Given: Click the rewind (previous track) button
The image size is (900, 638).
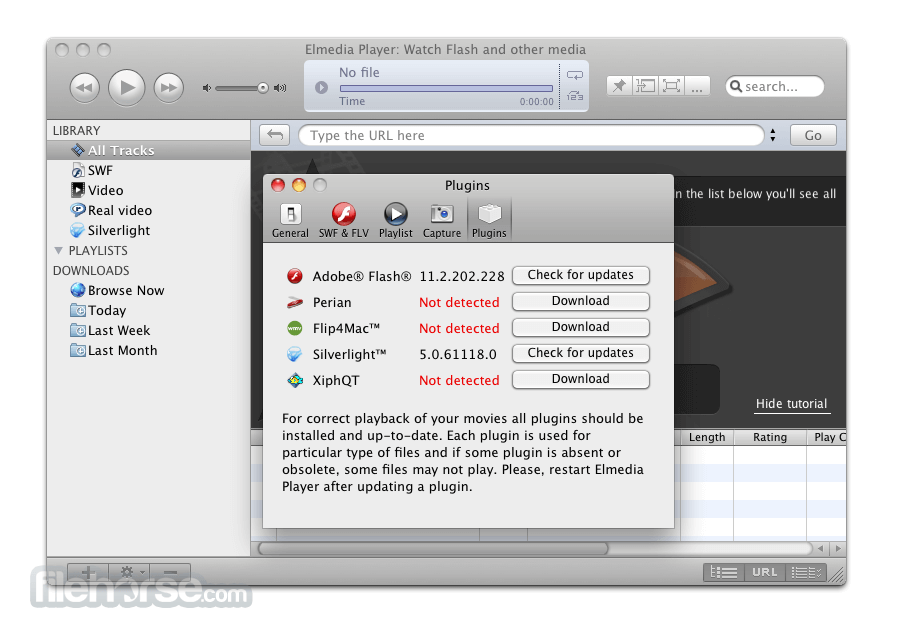Looking at the screenshot, I should click(84, 88).
